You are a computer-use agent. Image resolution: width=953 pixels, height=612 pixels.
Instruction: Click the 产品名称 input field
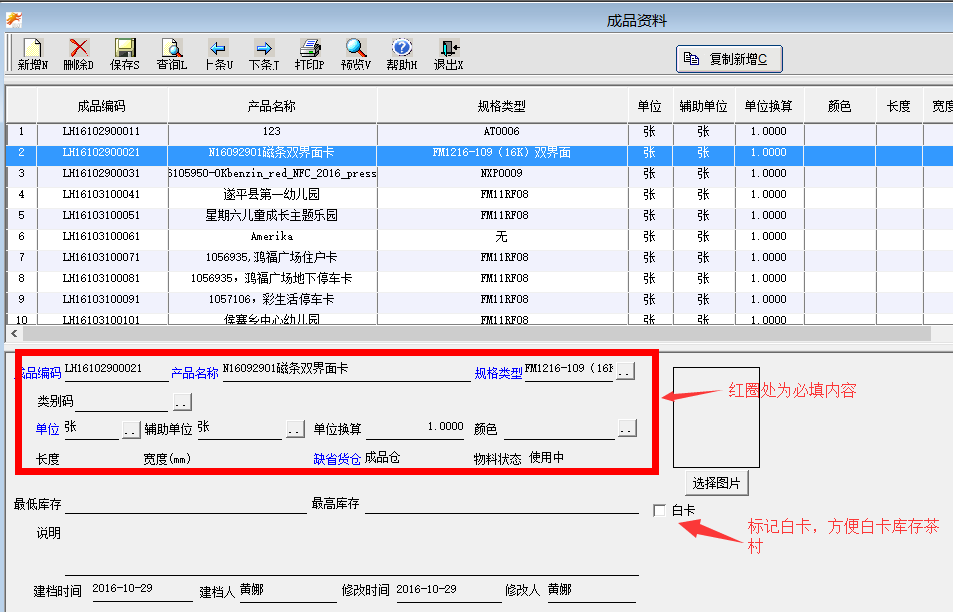coord(346,370)
